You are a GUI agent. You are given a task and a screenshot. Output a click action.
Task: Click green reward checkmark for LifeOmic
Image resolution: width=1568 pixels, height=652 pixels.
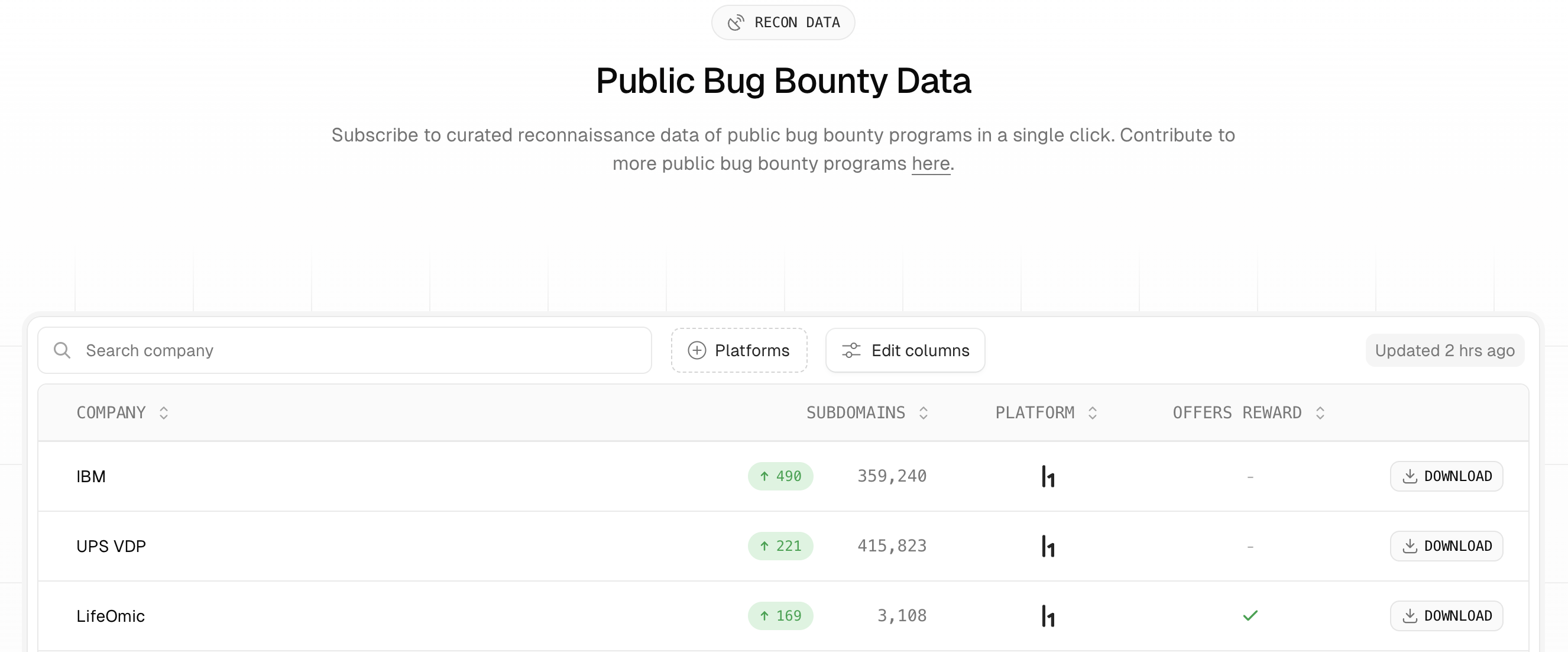(1250, 615)
